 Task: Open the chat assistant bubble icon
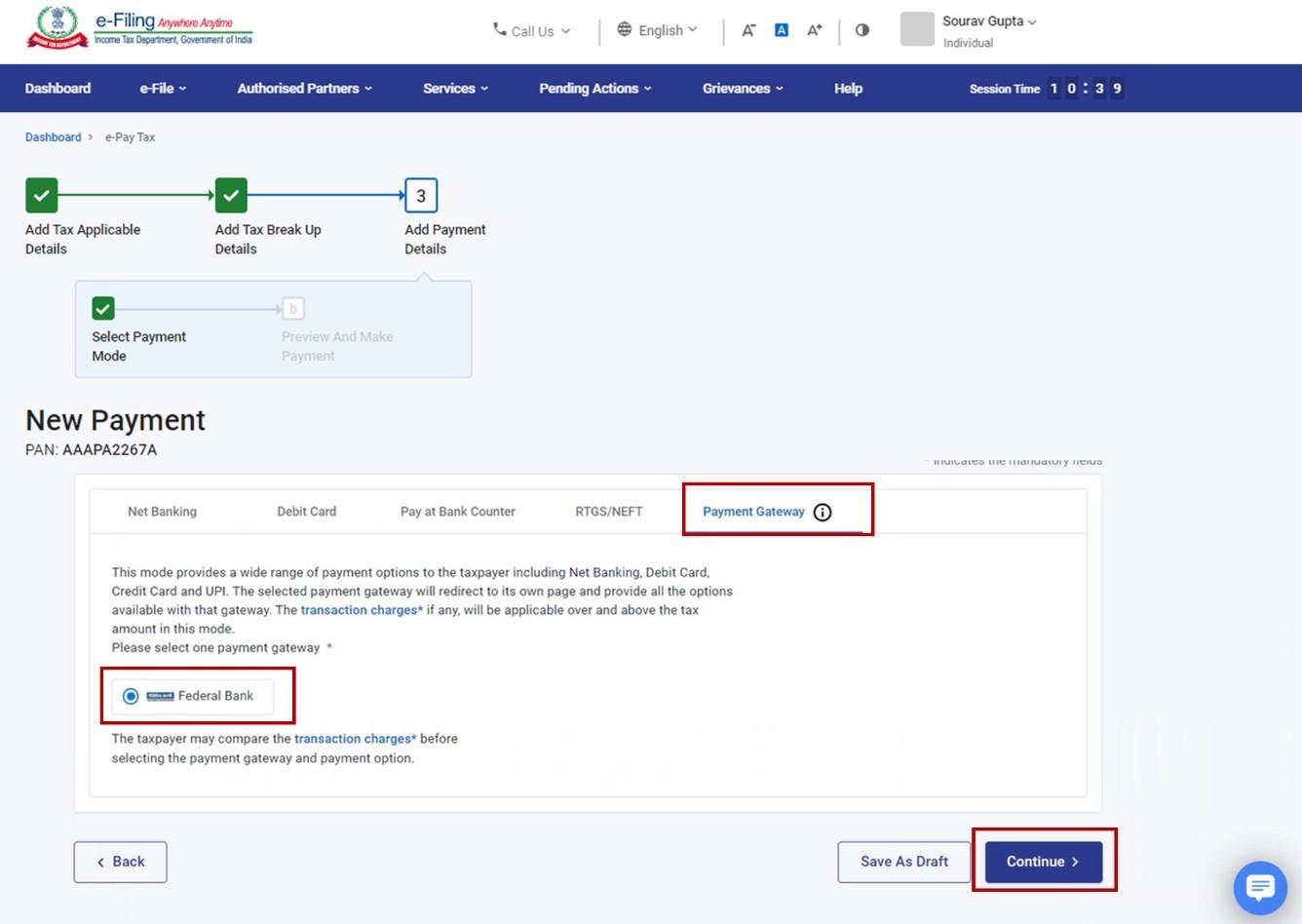pyautogui.click(x=1259, y=887)
